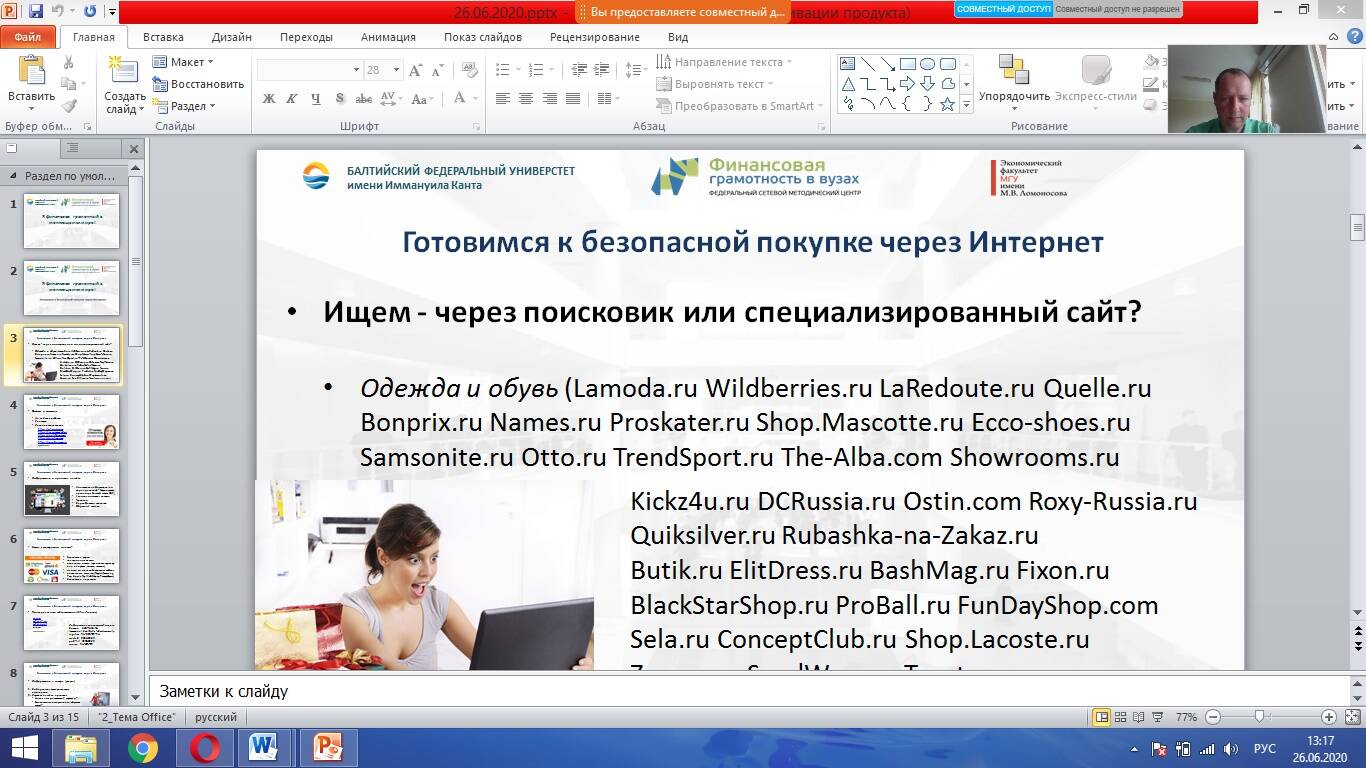
Task: Open the Макет layout dropdown
Action: 184,62
